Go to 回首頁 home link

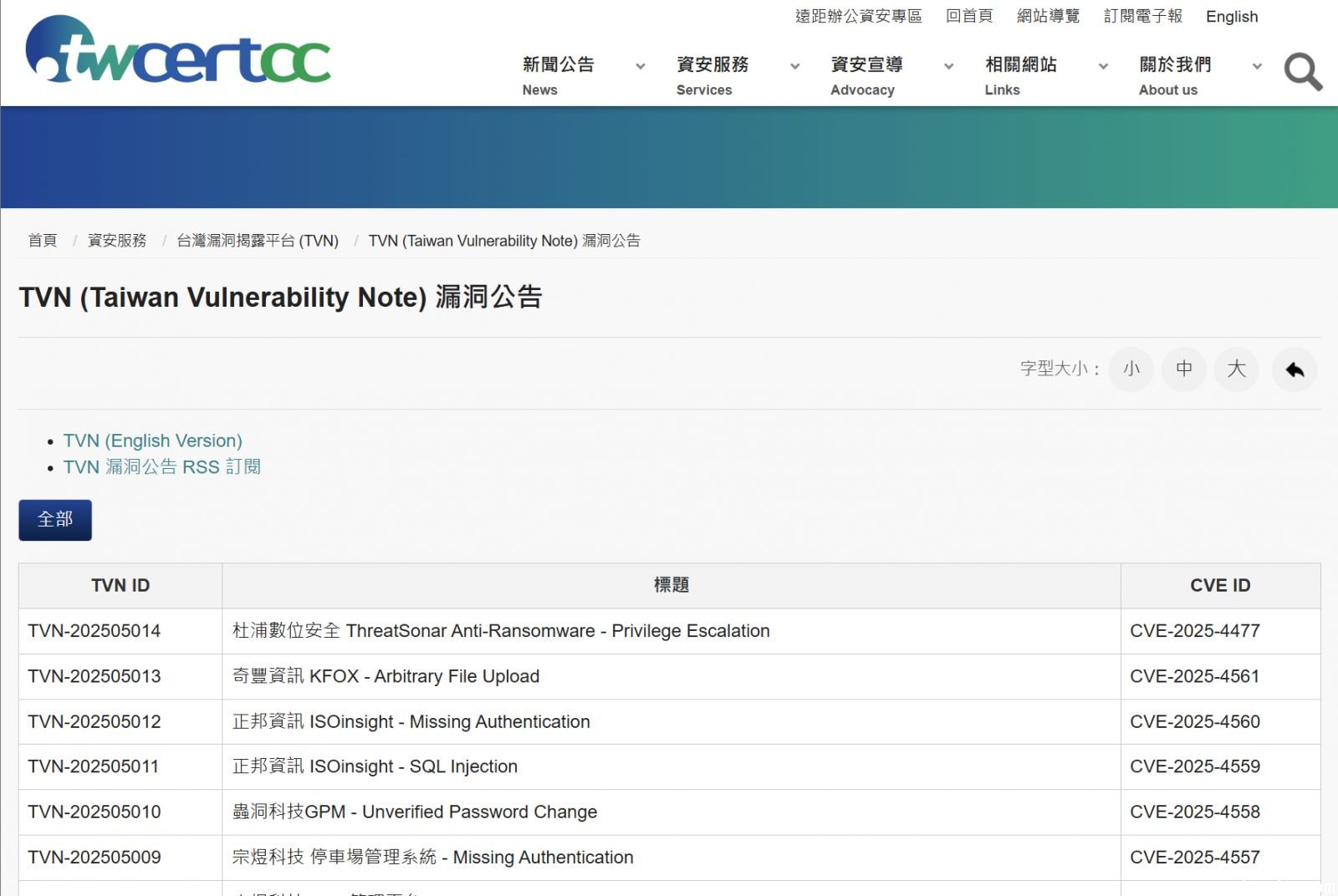click(x=969, y=16)
